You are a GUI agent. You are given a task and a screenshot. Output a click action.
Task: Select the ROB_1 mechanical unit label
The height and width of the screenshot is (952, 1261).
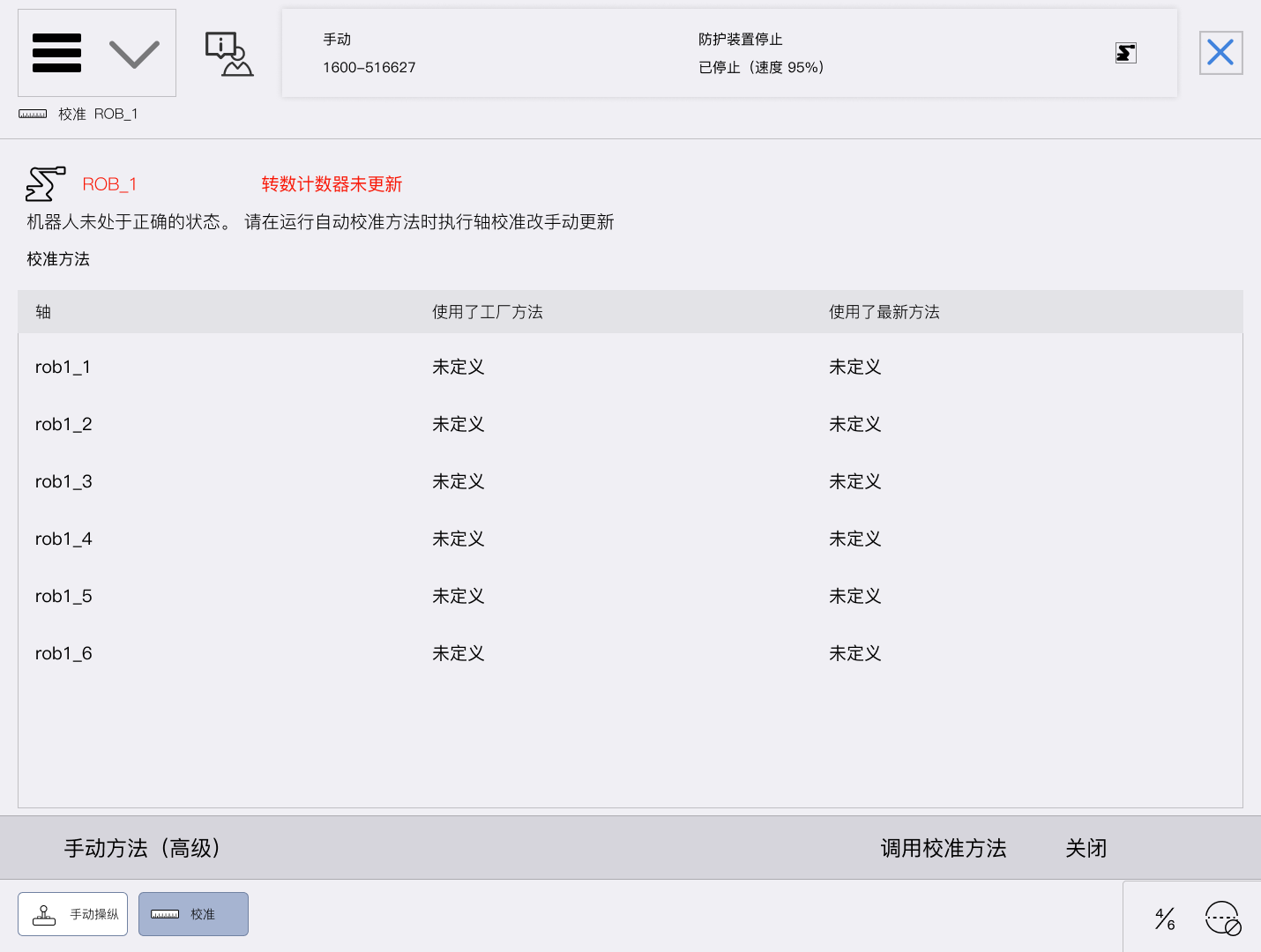click(109, 184)
